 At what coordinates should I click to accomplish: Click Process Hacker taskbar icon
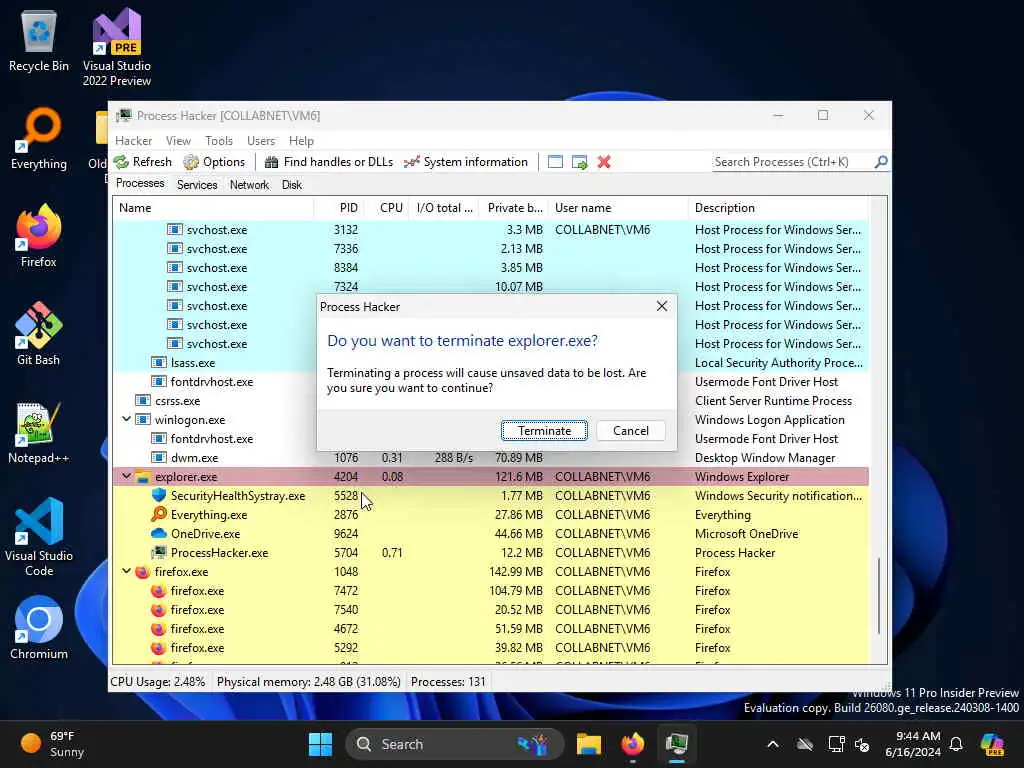tap(677, 744)
